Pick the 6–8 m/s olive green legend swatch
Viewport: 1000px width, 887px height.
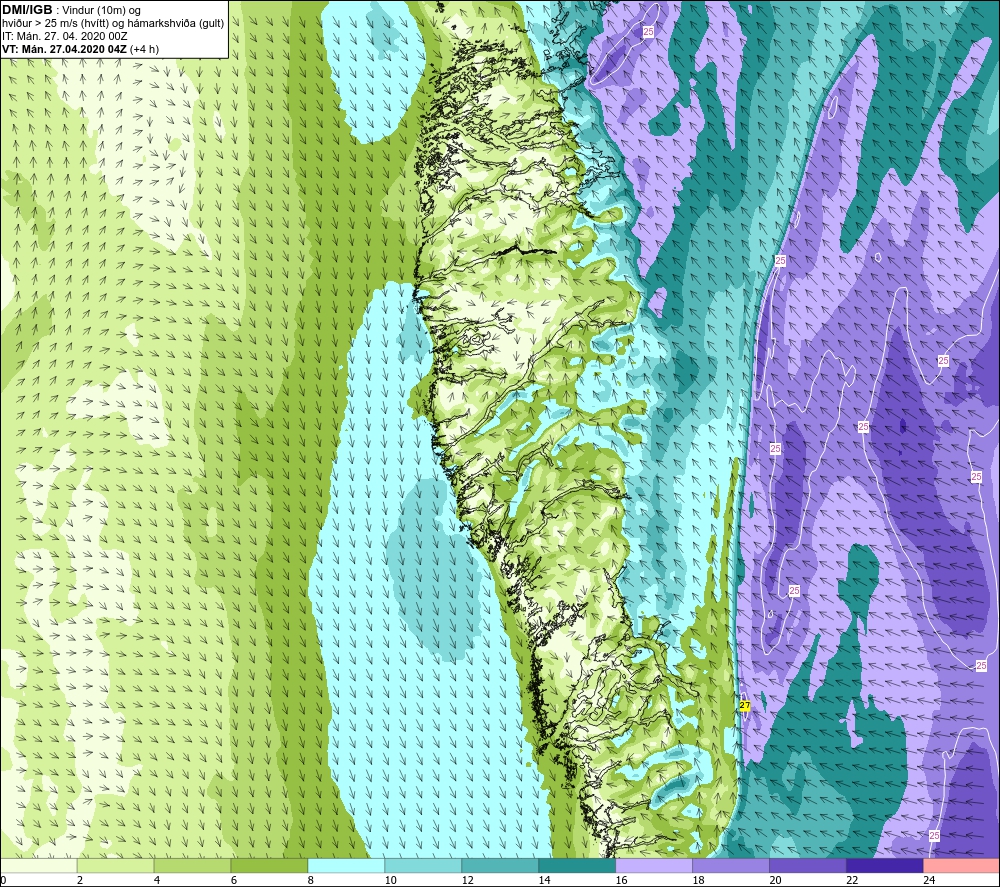tap(269, 866)
